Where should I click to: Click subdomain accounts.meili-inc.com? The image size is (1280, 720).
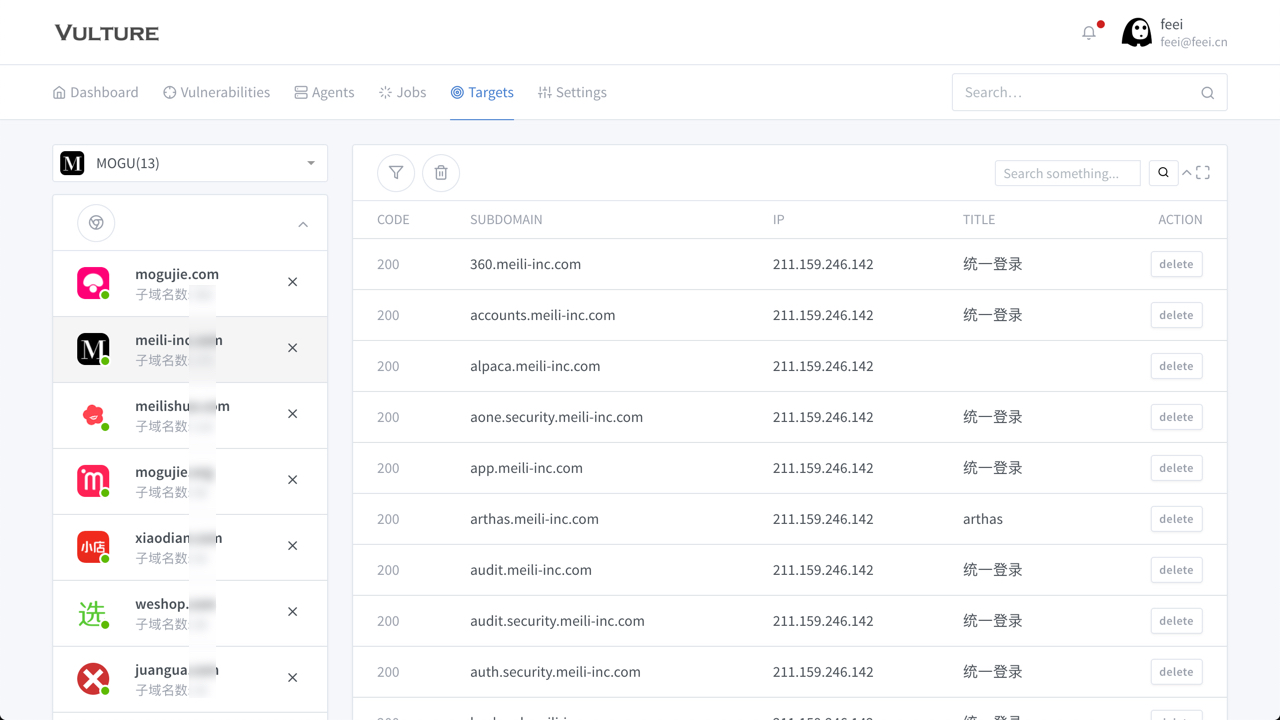543,315
